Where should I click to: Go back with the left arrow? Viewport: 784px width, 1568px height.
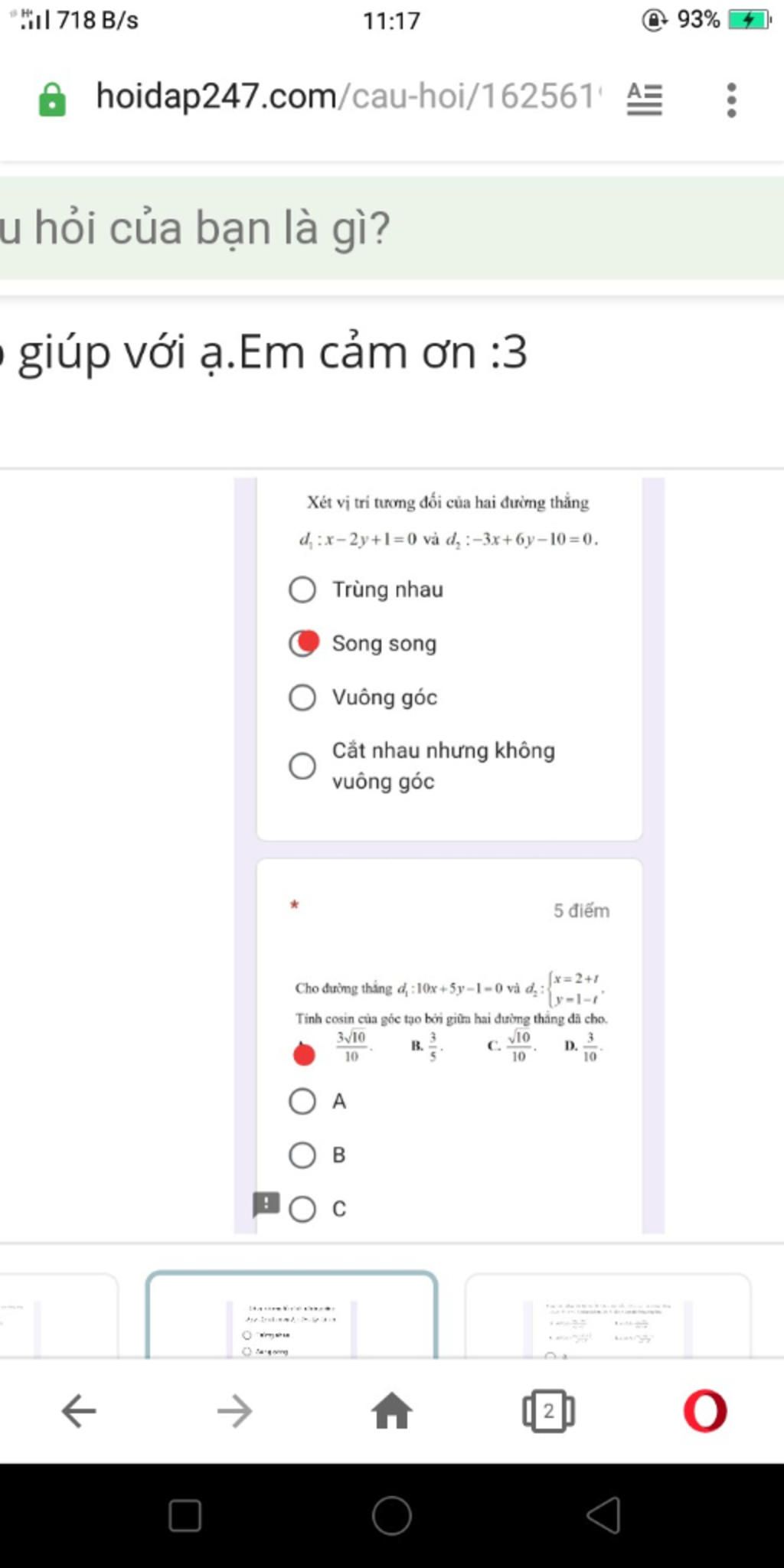coord(79,1410)
